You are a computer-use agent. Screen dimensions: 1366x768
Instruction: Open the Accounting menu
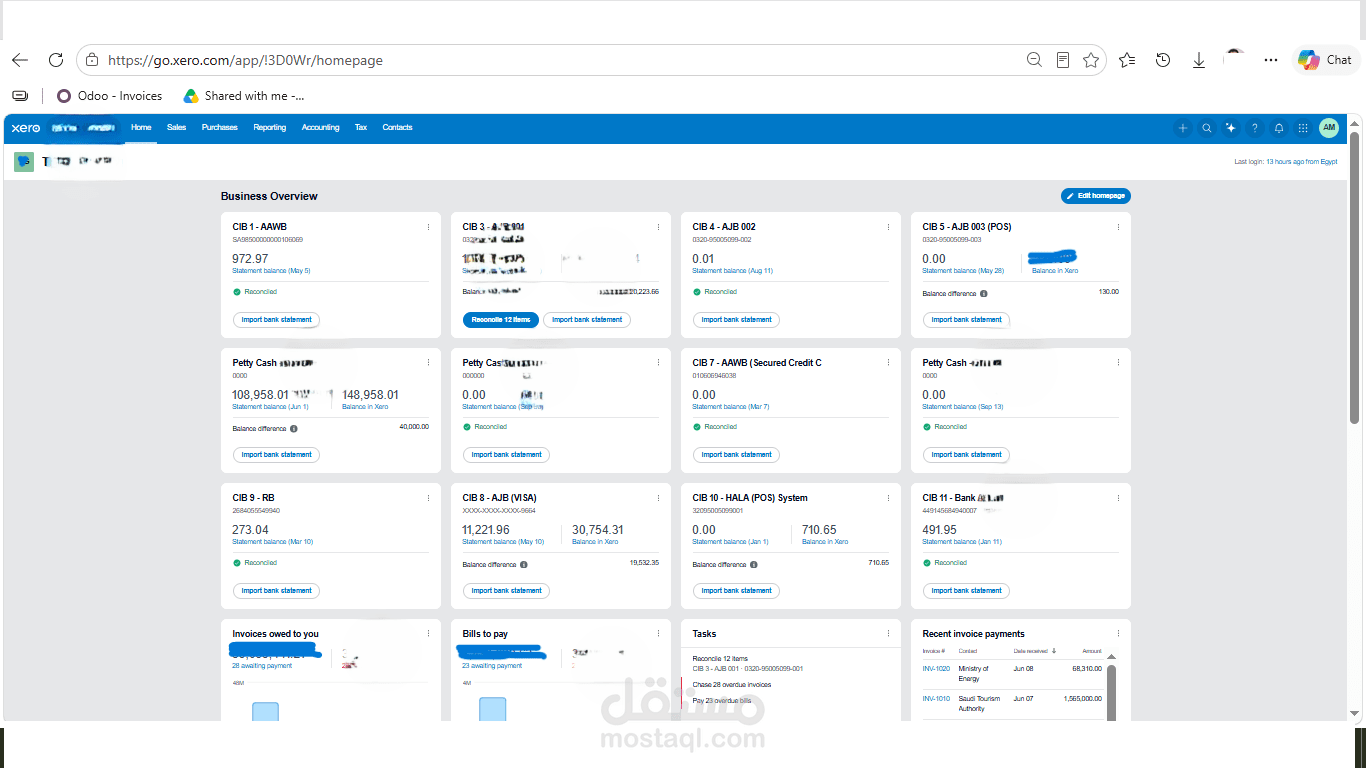[x=321, y=128]
